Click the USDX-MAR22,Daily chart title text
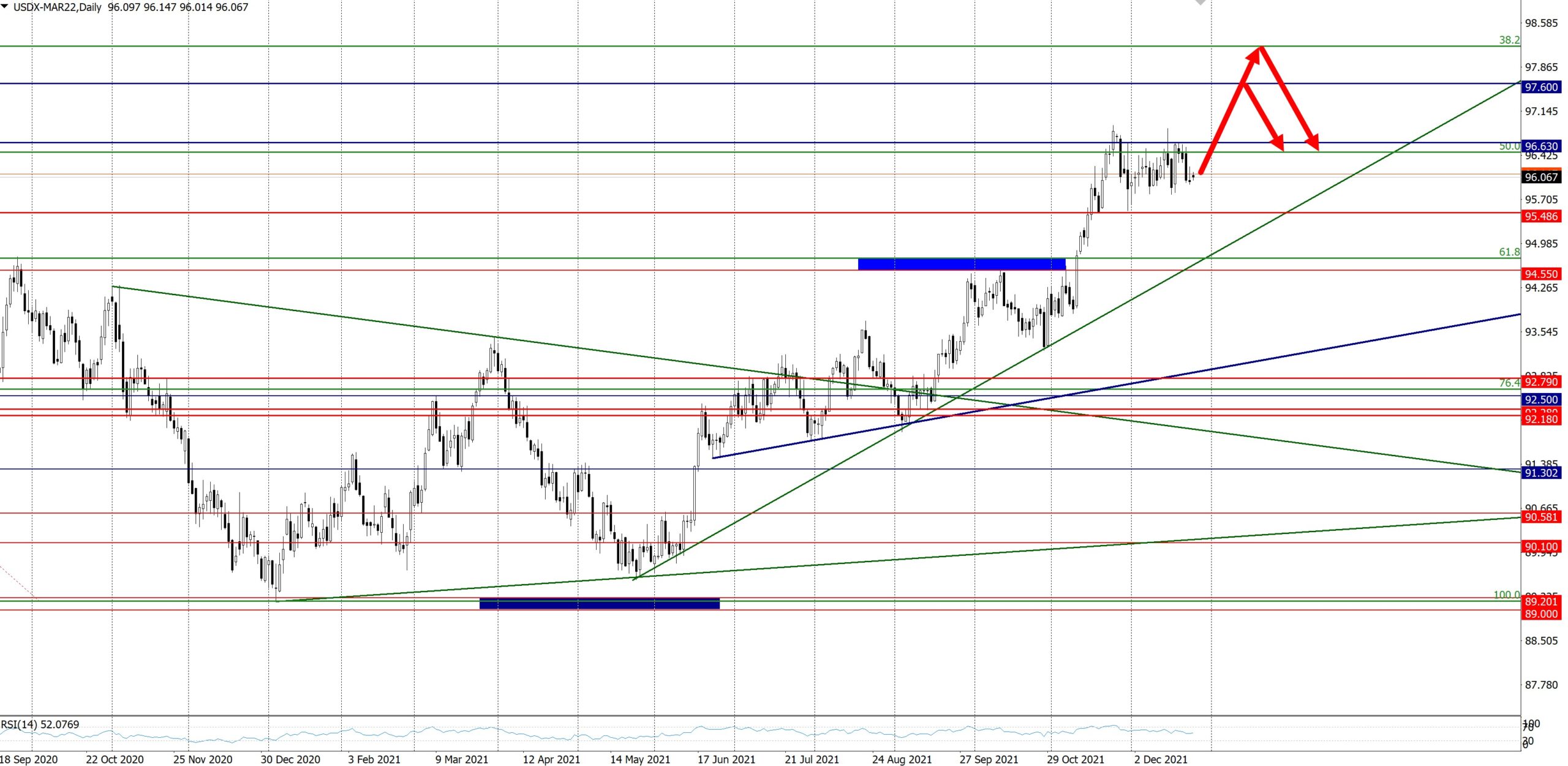 [58, 7]
